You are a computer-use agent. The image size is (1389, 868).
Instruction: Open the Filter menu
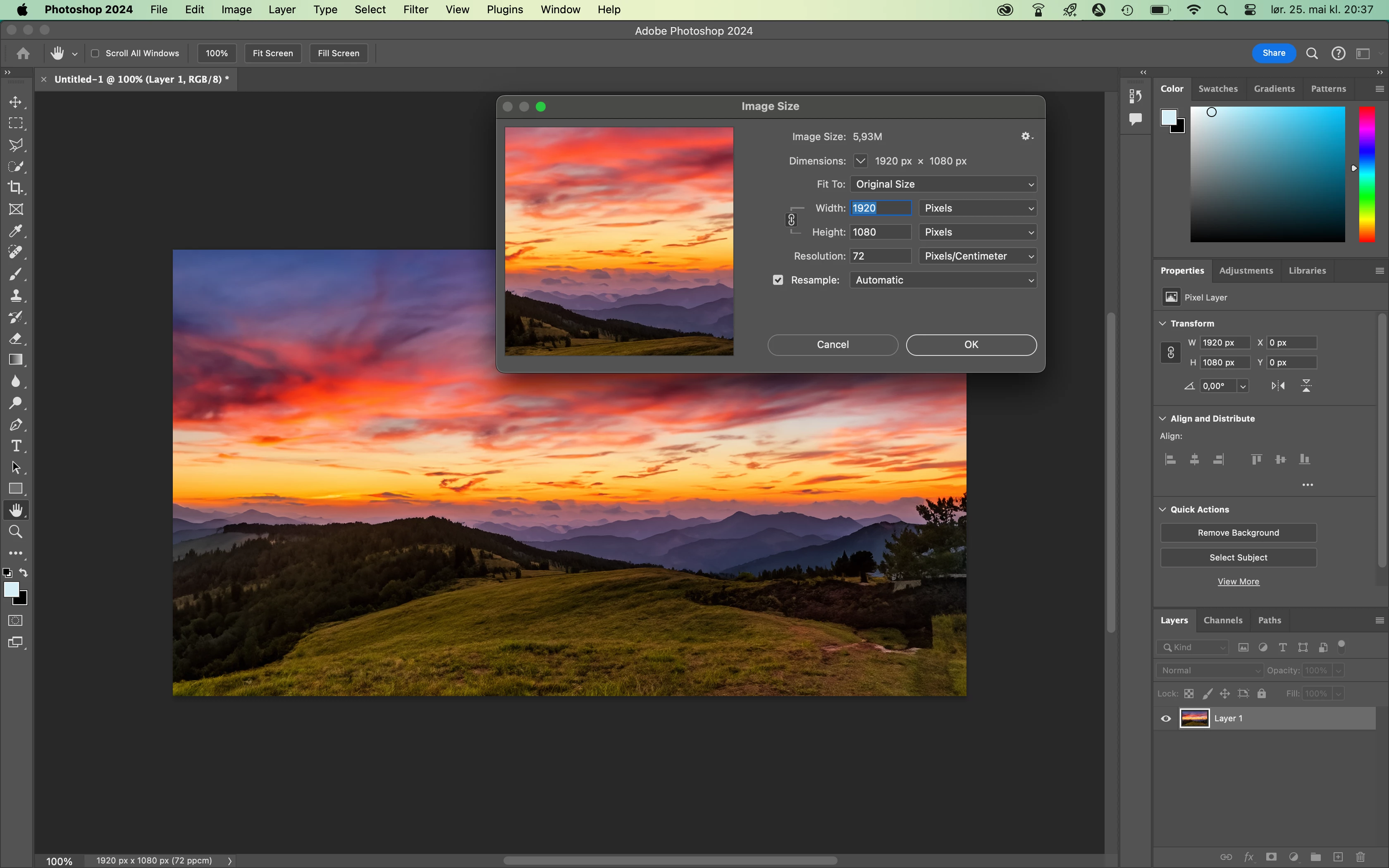(x=415, y=10)
